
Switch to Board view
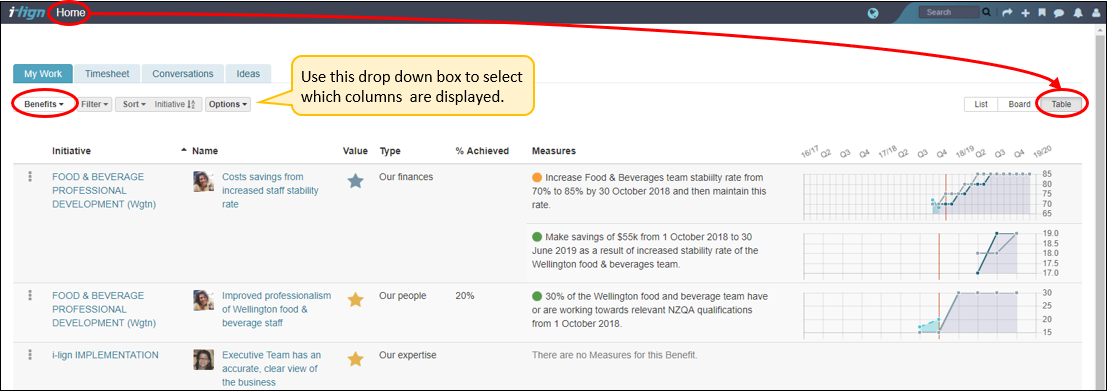click(x=1019, y=104)
